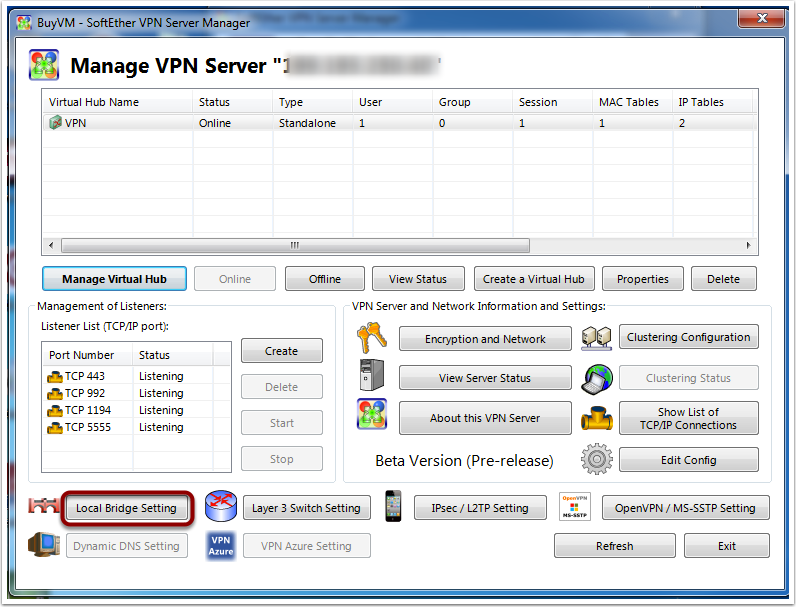Open hub Properties
The image size is (796, 607).
coord(643,279)
